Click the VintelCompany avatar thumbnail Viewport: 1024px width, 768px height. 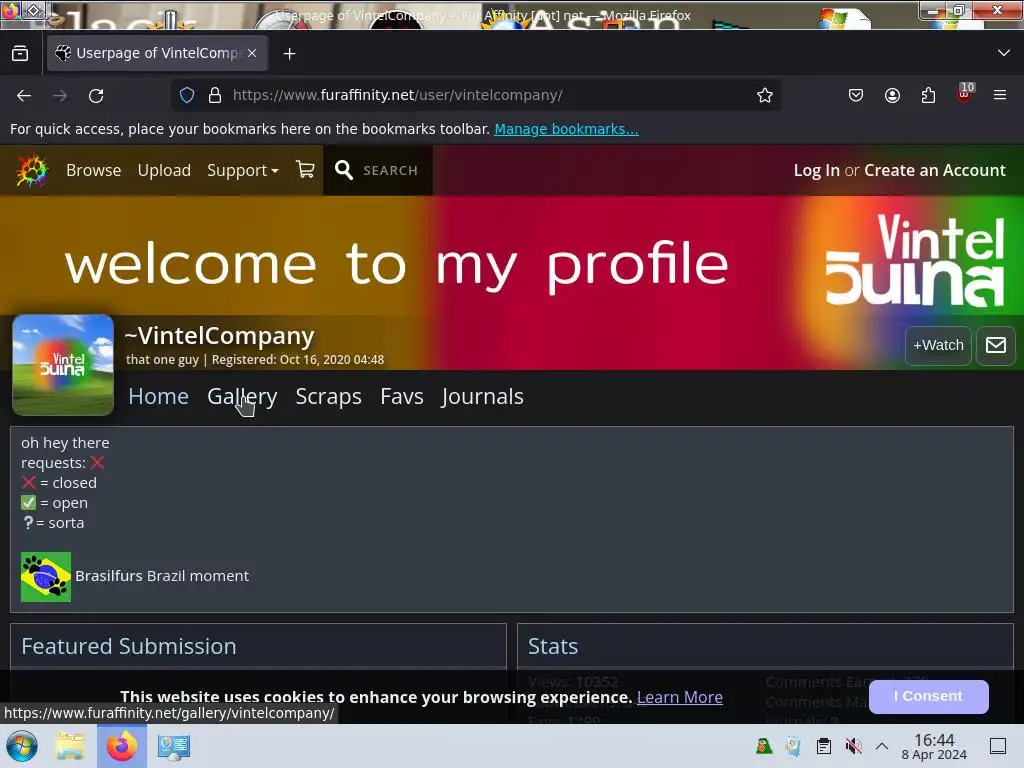(63, 365)
